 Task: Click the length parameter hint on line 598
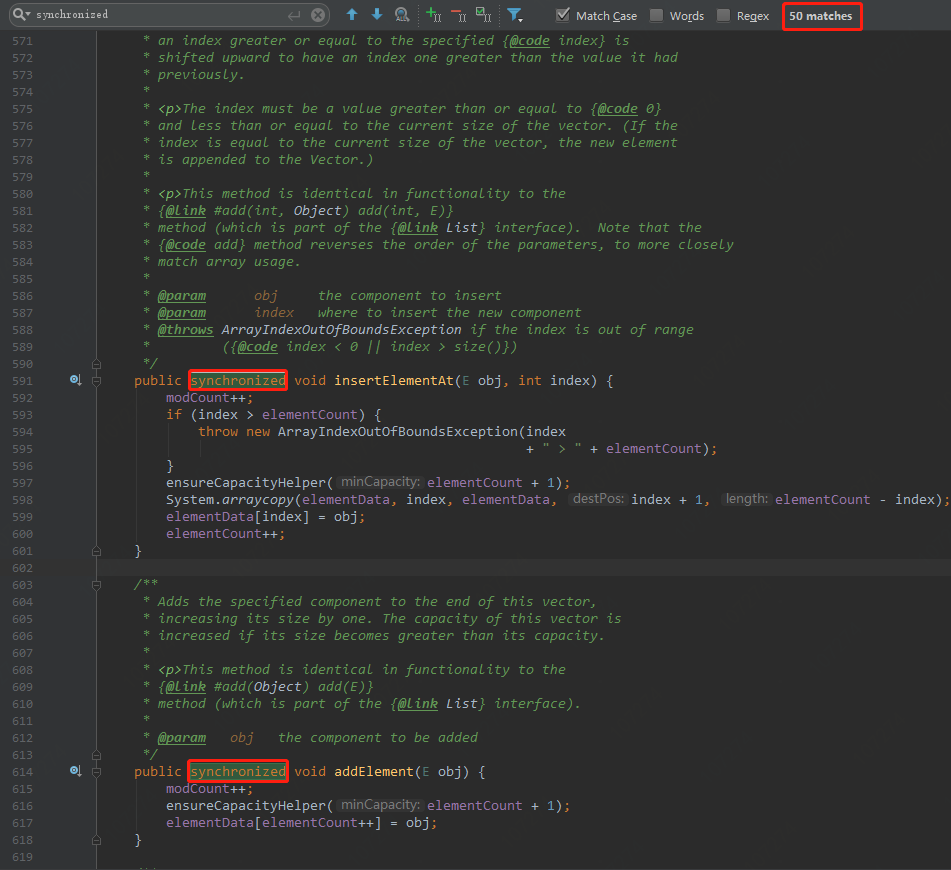coord(747,499)
